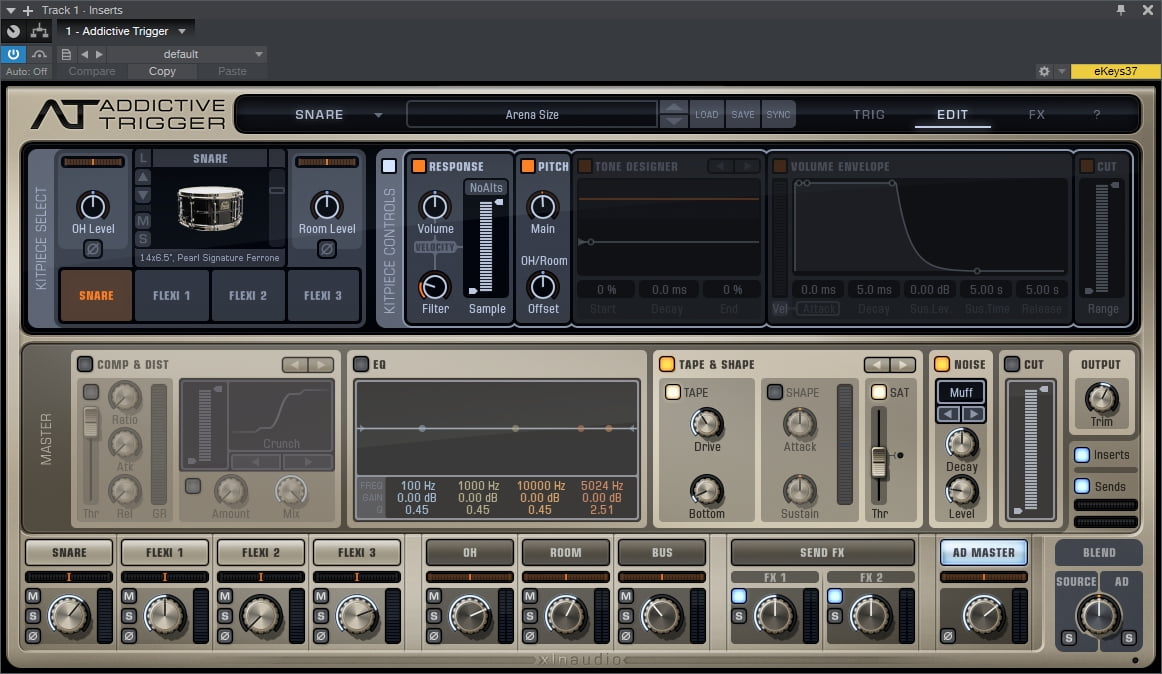Select next kitpiece with the down arrow
The image size is (1162, 674).
click(x=143, y=196)
